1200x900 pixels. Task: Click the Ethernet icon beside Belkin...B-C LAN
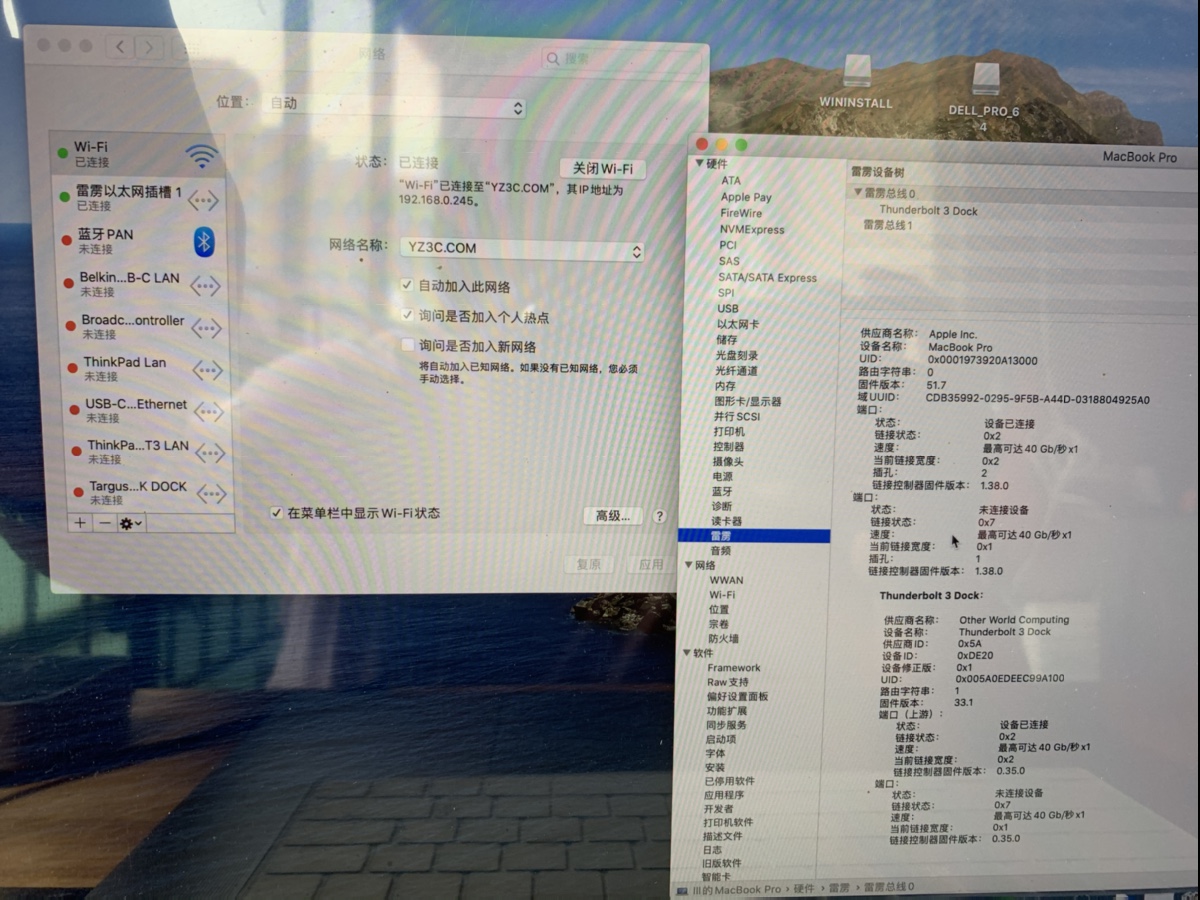coord(205,285)
